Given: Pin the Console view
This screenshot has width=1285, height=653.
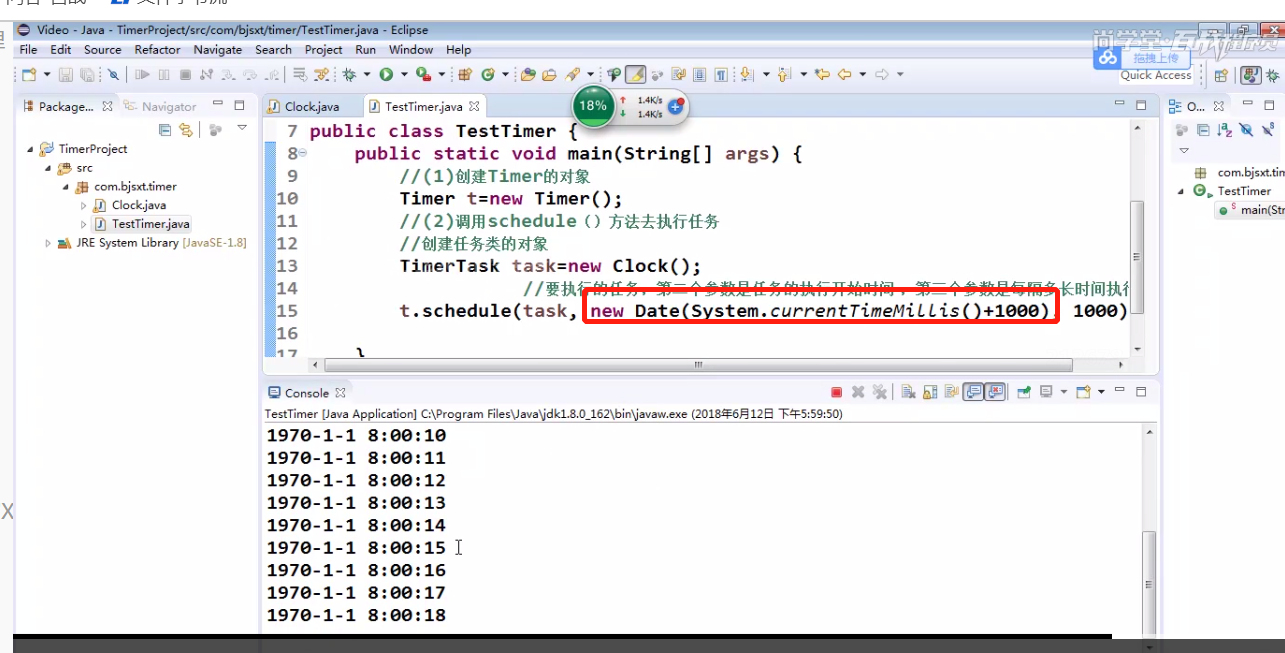Looking at the screenshot, I should point(1024,392).
